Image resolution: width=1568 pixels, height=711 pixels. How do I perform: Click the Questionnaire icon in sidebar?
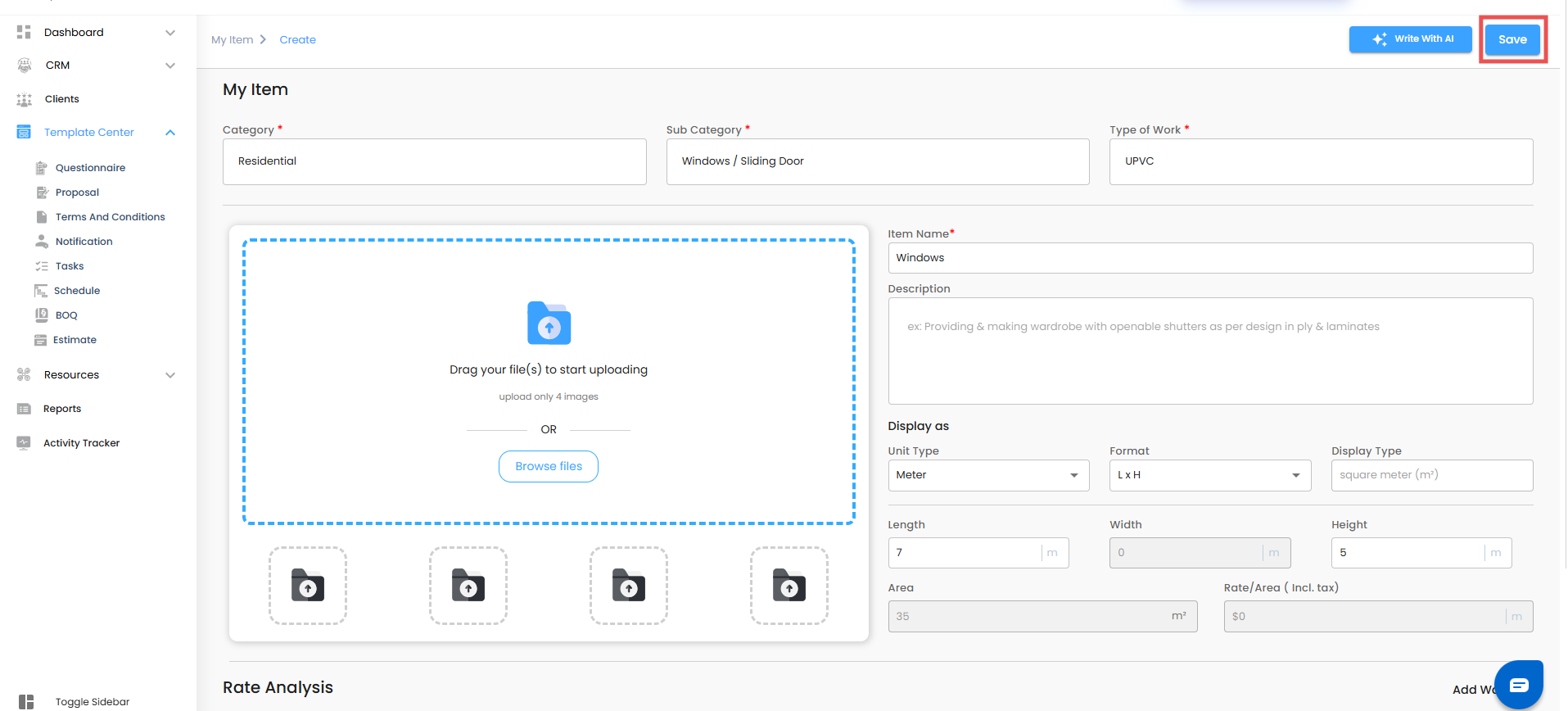click(x=41, y=168)
